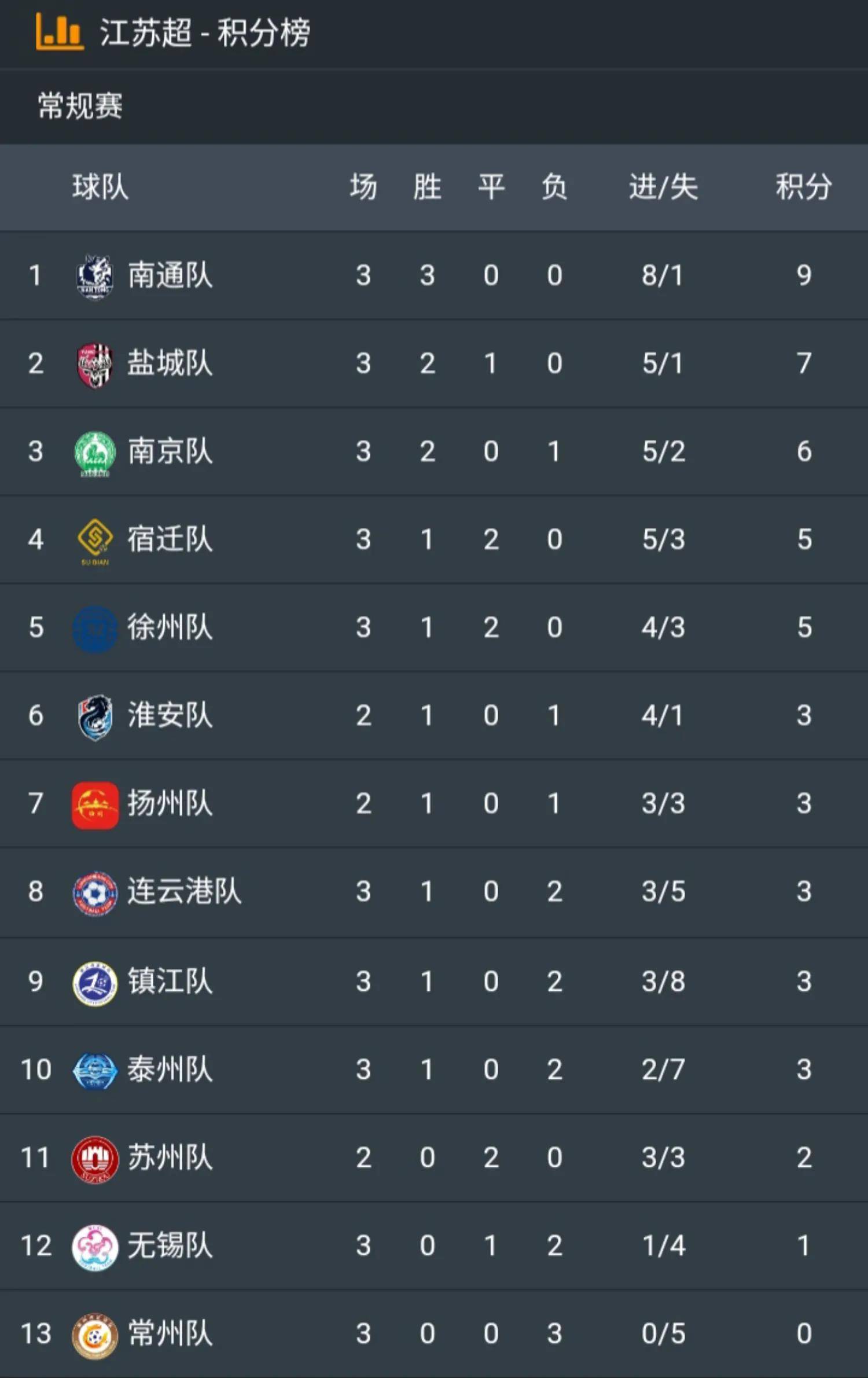Viewport: 868px width, 1378px height.
Task: Sort by the 积分 column header
Action: coord(803,187)
